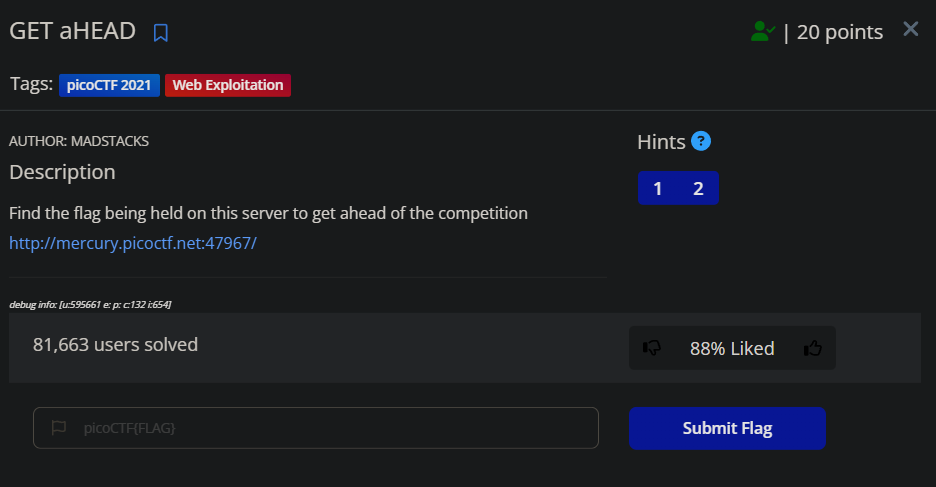Click the GET aHEAD challenge title

point(73,31)
